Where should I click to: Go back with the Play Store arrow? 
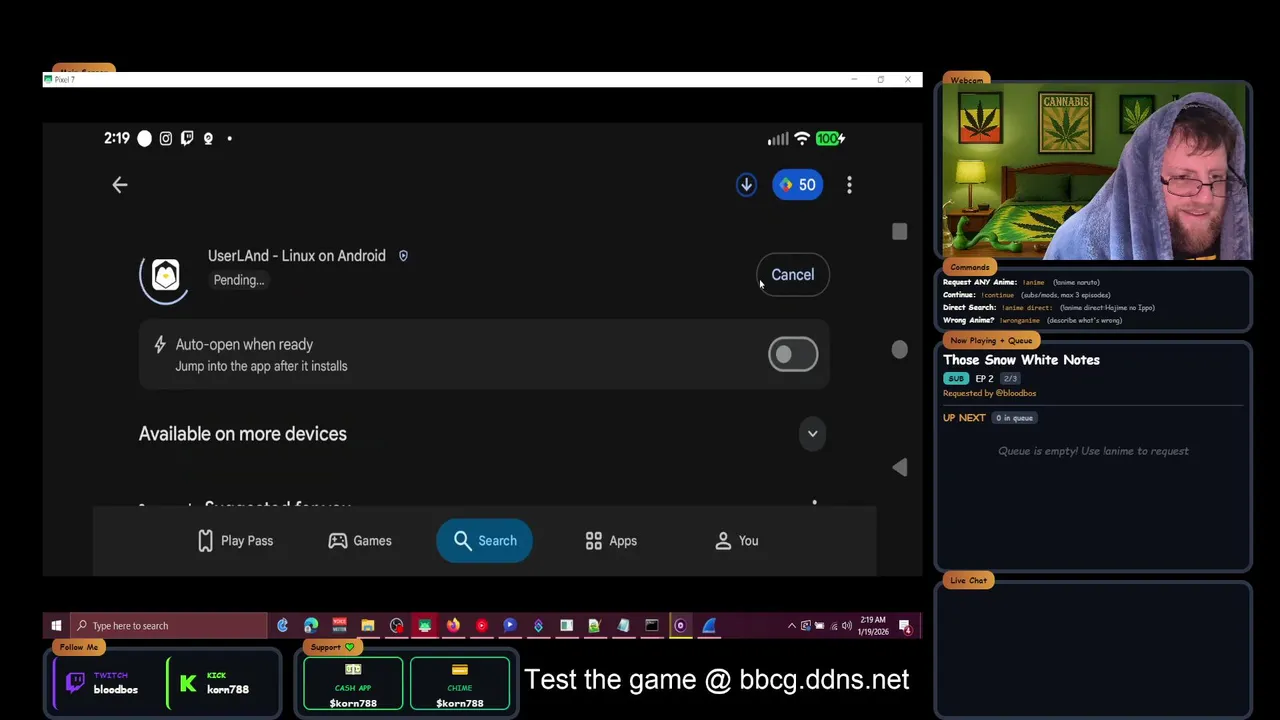tap(119, 184)
